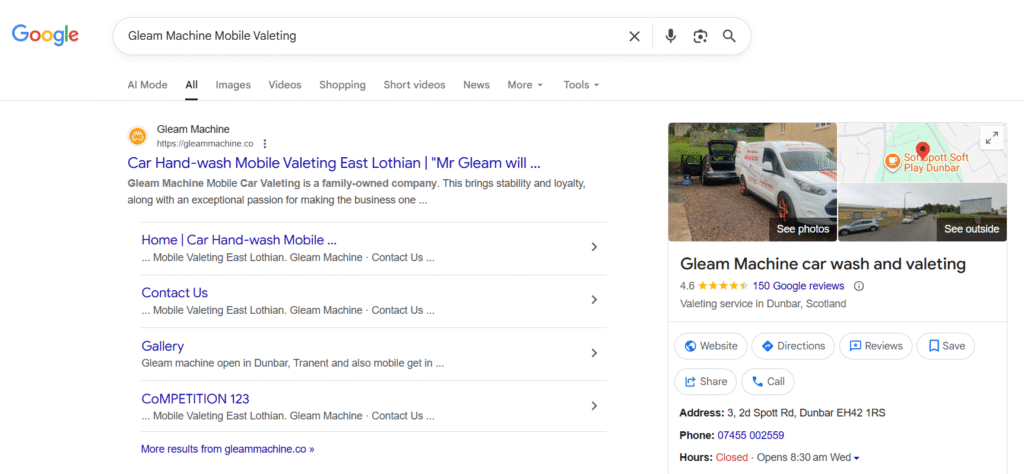Screen dimensions: 1024x474
Task: Switch to the Images tab
Action: point(233,85)
